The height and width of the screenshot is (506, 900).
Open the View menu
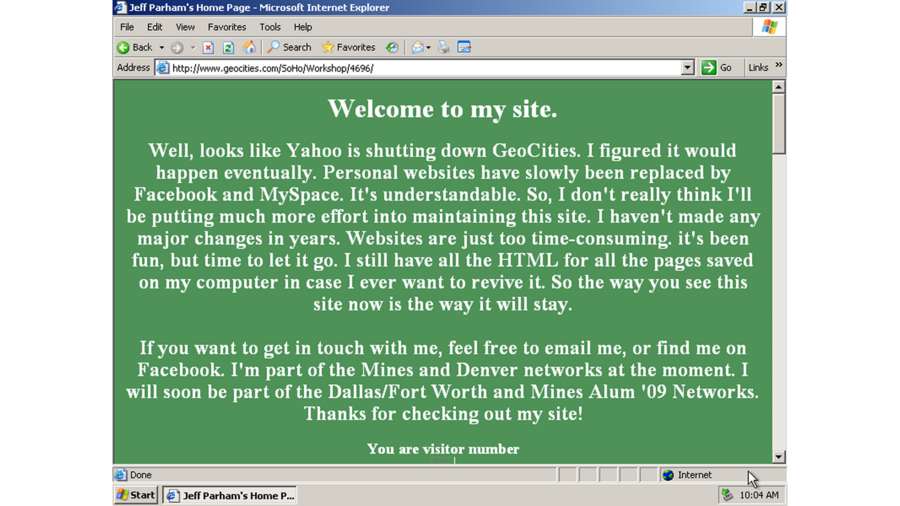185,27
